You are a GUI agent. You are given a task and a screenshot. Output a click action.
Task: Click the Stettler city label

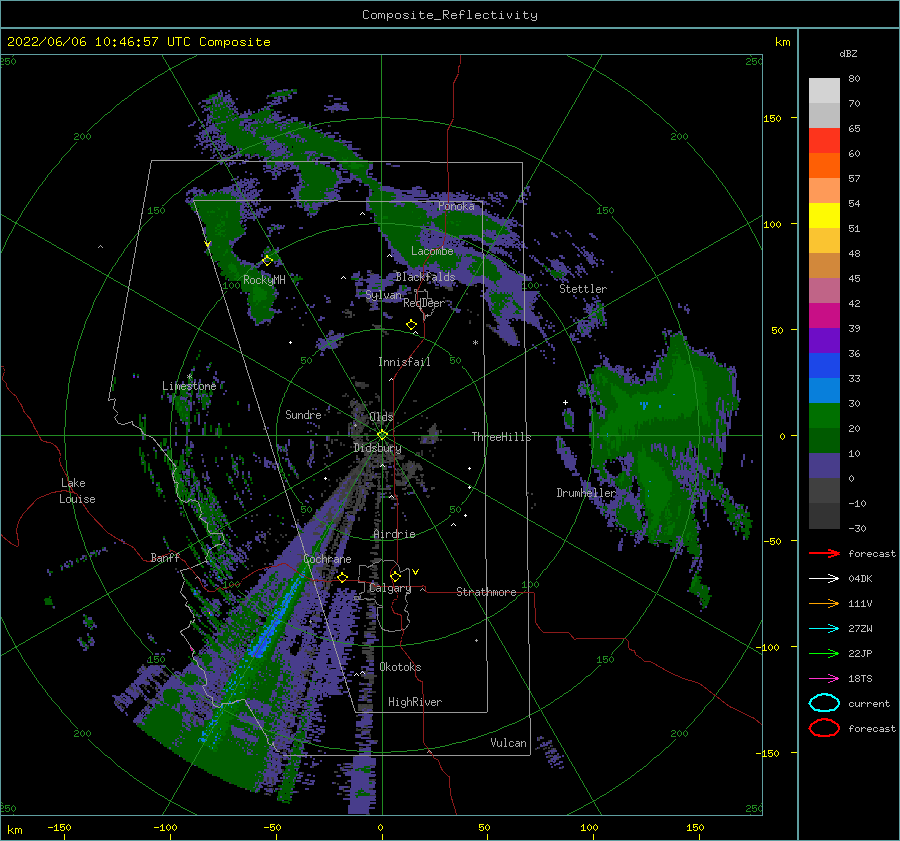pos(583,289)
